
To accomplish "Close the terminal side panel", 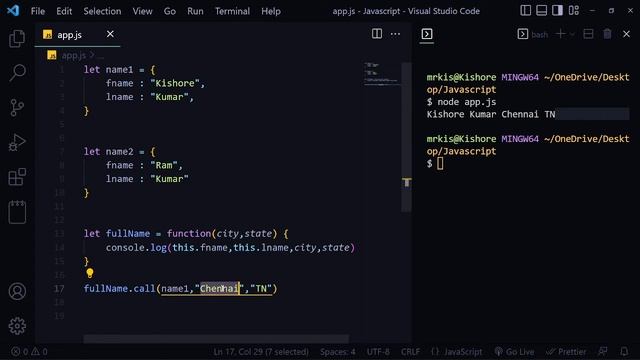I will click(627, 34).
